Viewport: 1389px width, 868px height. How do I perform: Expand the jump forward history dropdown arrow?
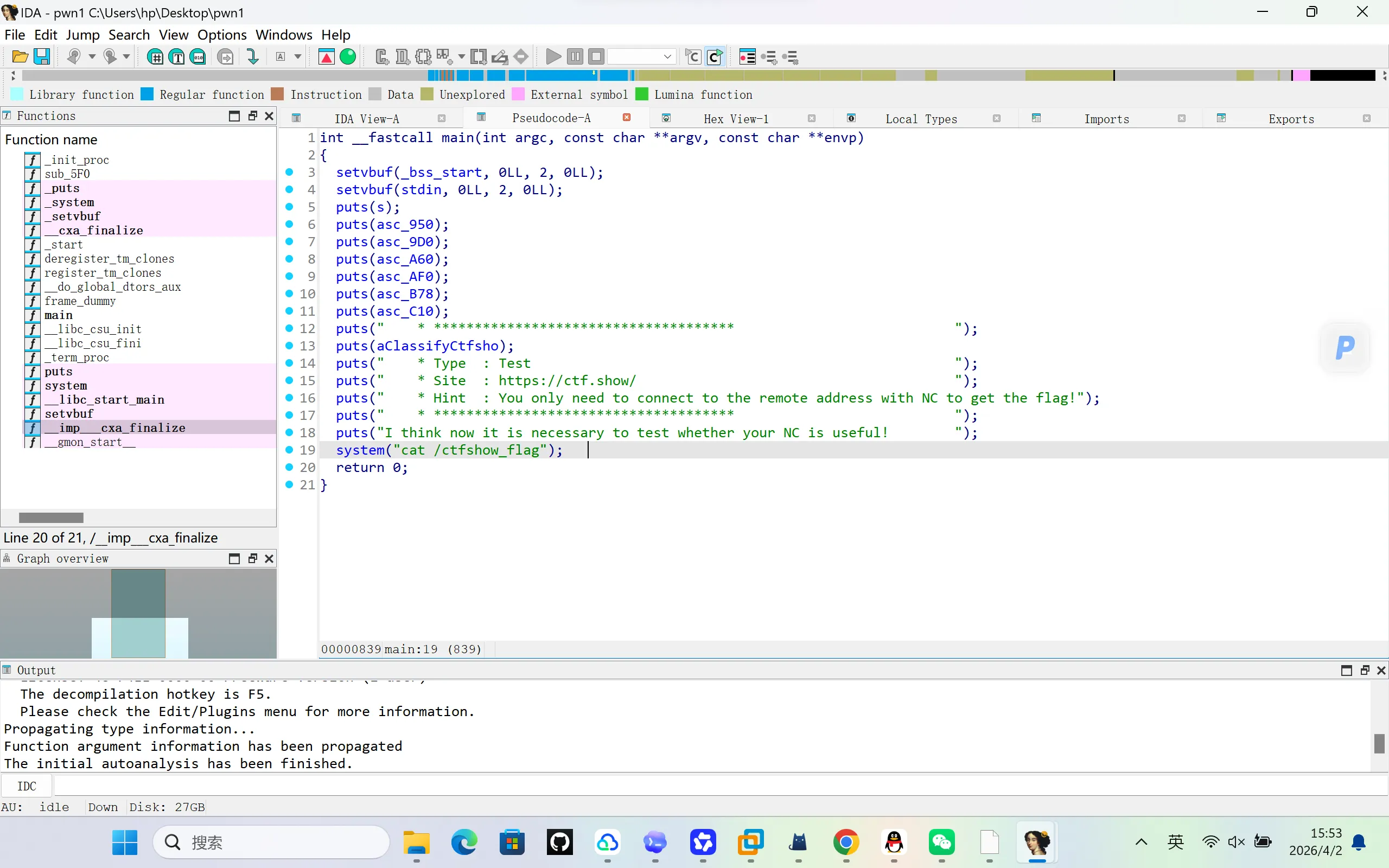(127, 57)
